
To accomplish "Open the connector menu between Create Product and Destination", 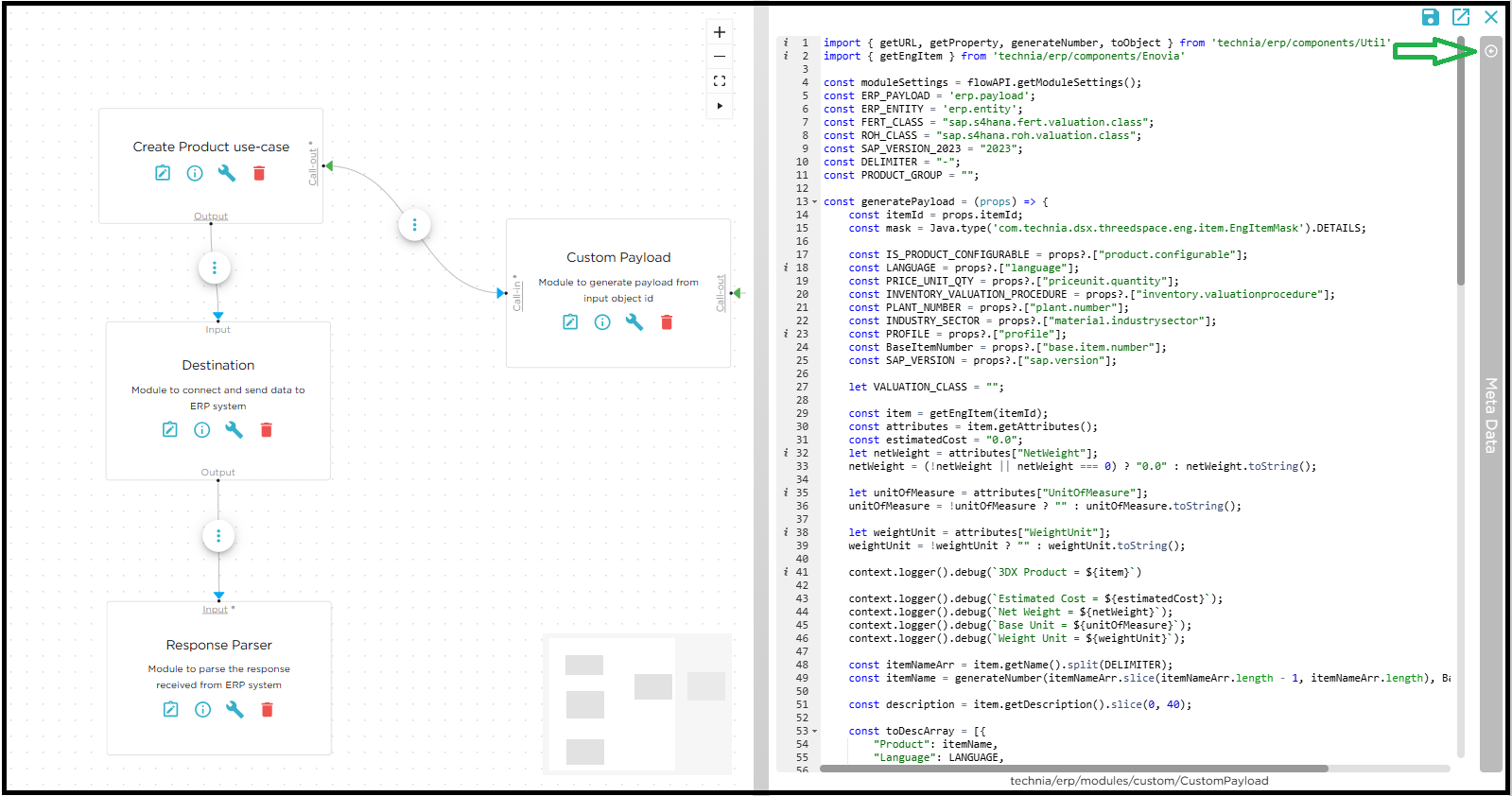I will pyautogui.click(x=215, y=268).
